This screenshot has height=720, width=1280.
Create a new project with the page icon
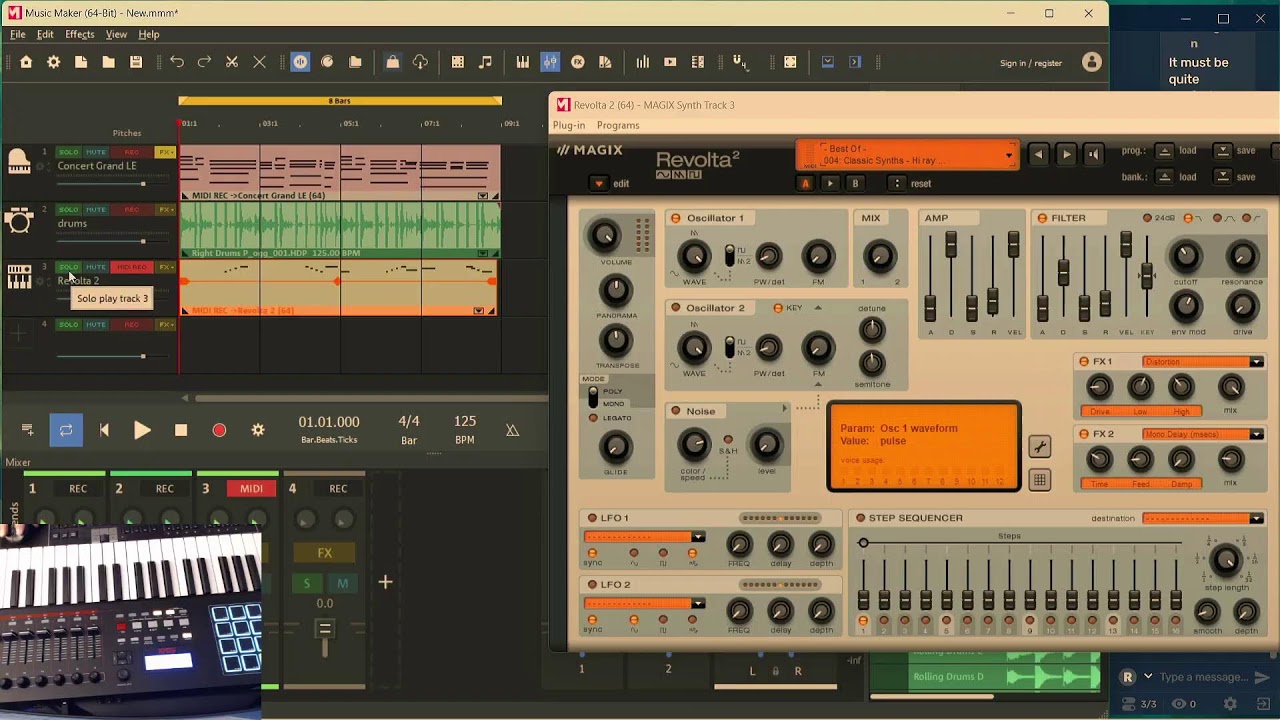pos(81,62)
